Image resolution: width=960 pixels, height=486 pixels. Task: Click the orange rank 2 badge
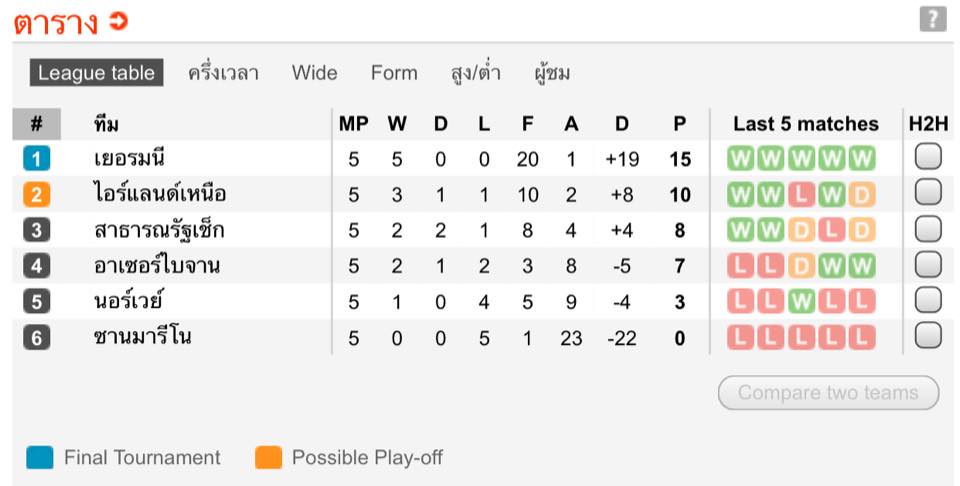[x=36, y=194]
